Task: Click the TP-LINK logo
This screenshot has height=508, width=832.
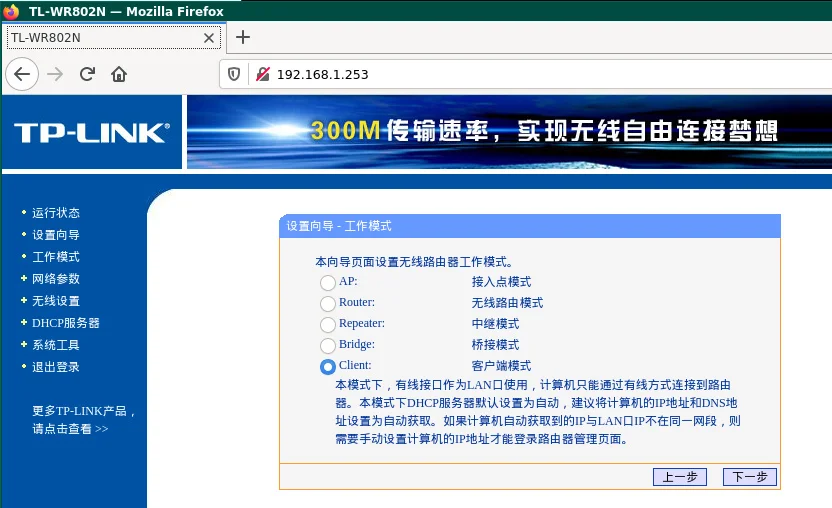Action: coord(92,133)
